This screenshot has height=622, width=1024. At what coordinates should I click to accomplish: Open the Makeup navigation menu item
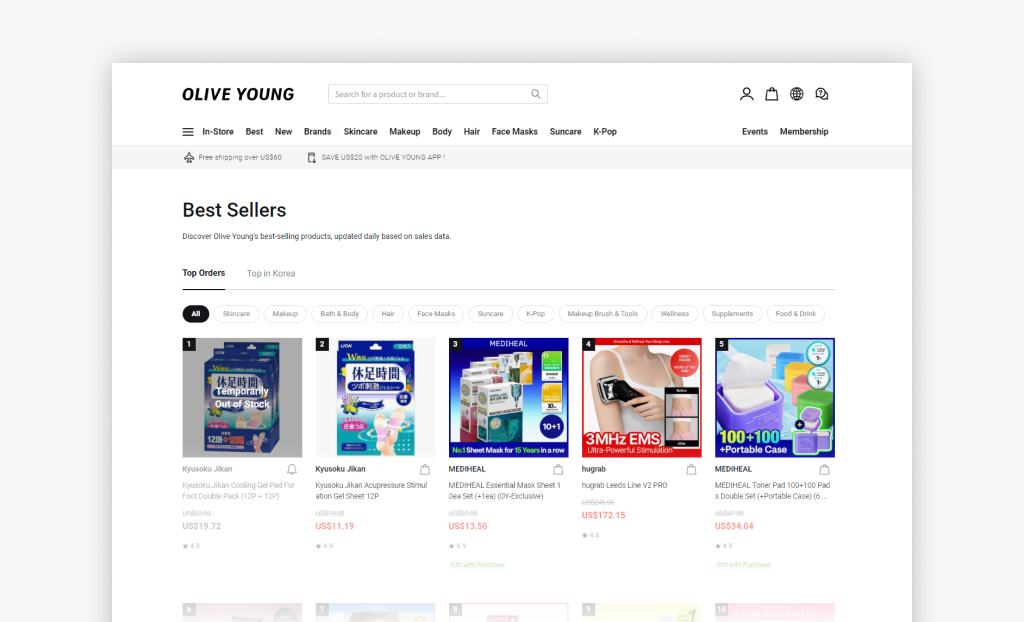(x=405, y=131)
